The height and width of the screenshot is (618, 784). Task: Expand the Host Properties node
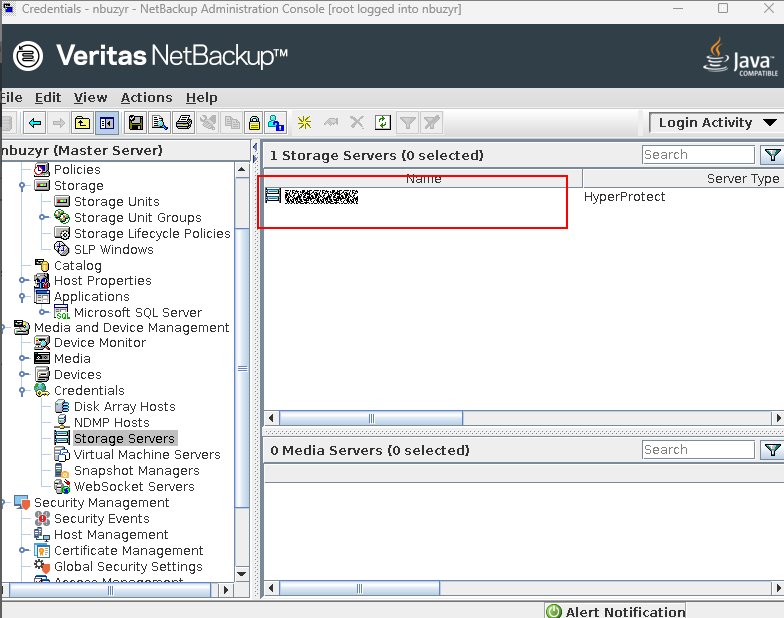click(22, 280)
